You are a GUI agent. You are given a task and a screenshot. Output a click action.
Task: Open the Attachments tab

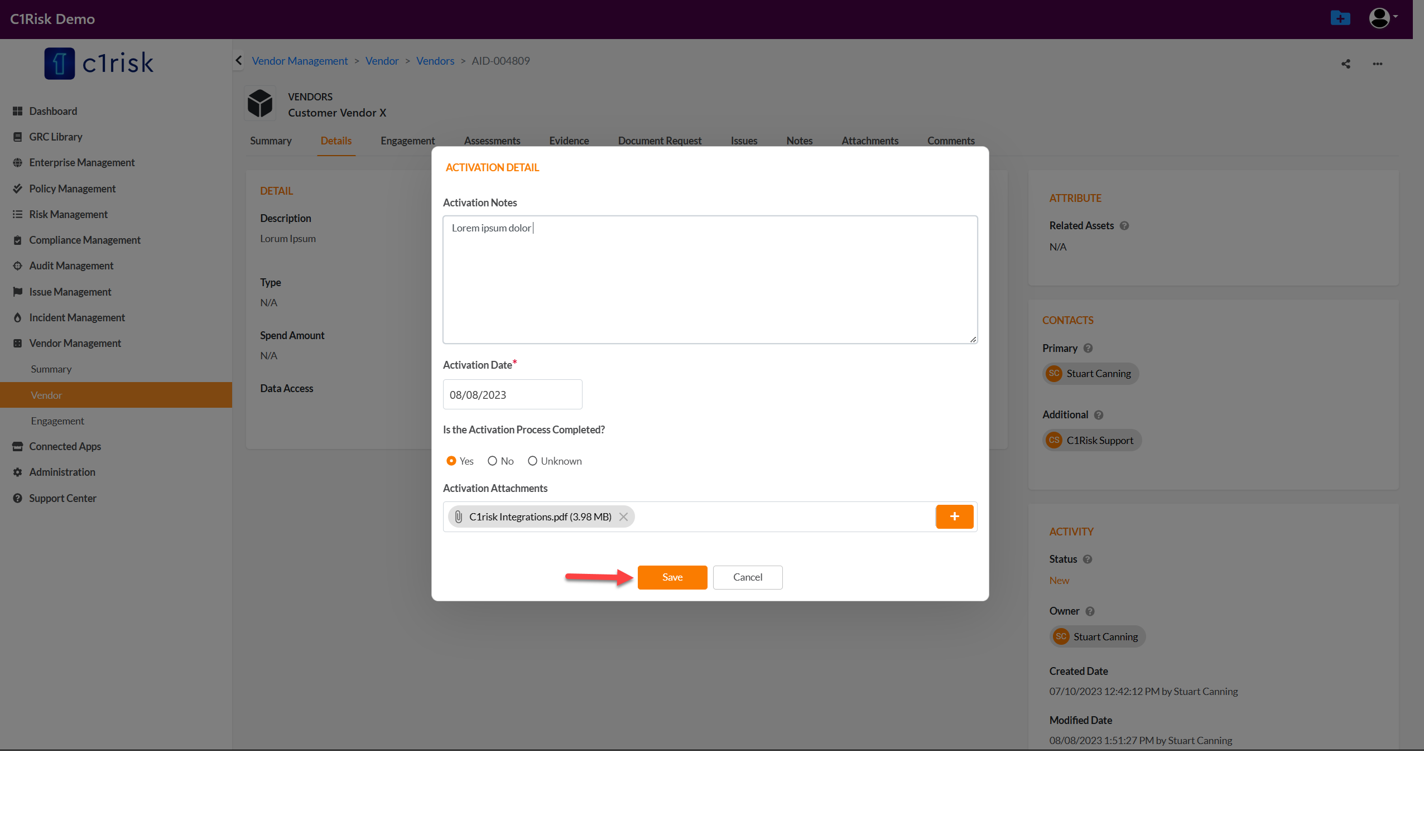tap(869, 141)
